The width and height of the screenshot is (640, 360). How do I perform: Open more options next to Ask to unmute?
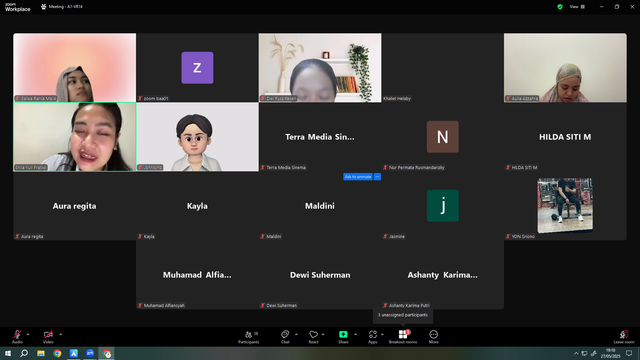click(378, 177)
